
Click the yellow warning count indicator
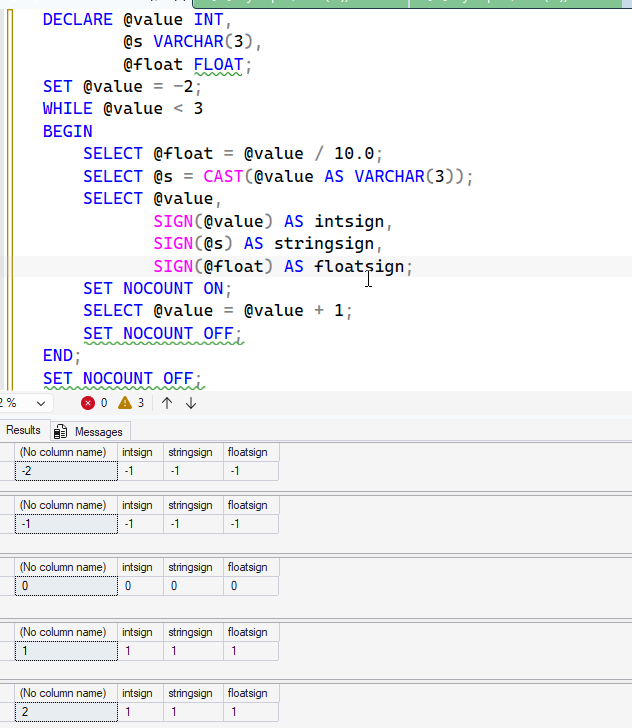pyautogui.click(x=131, y=403)
